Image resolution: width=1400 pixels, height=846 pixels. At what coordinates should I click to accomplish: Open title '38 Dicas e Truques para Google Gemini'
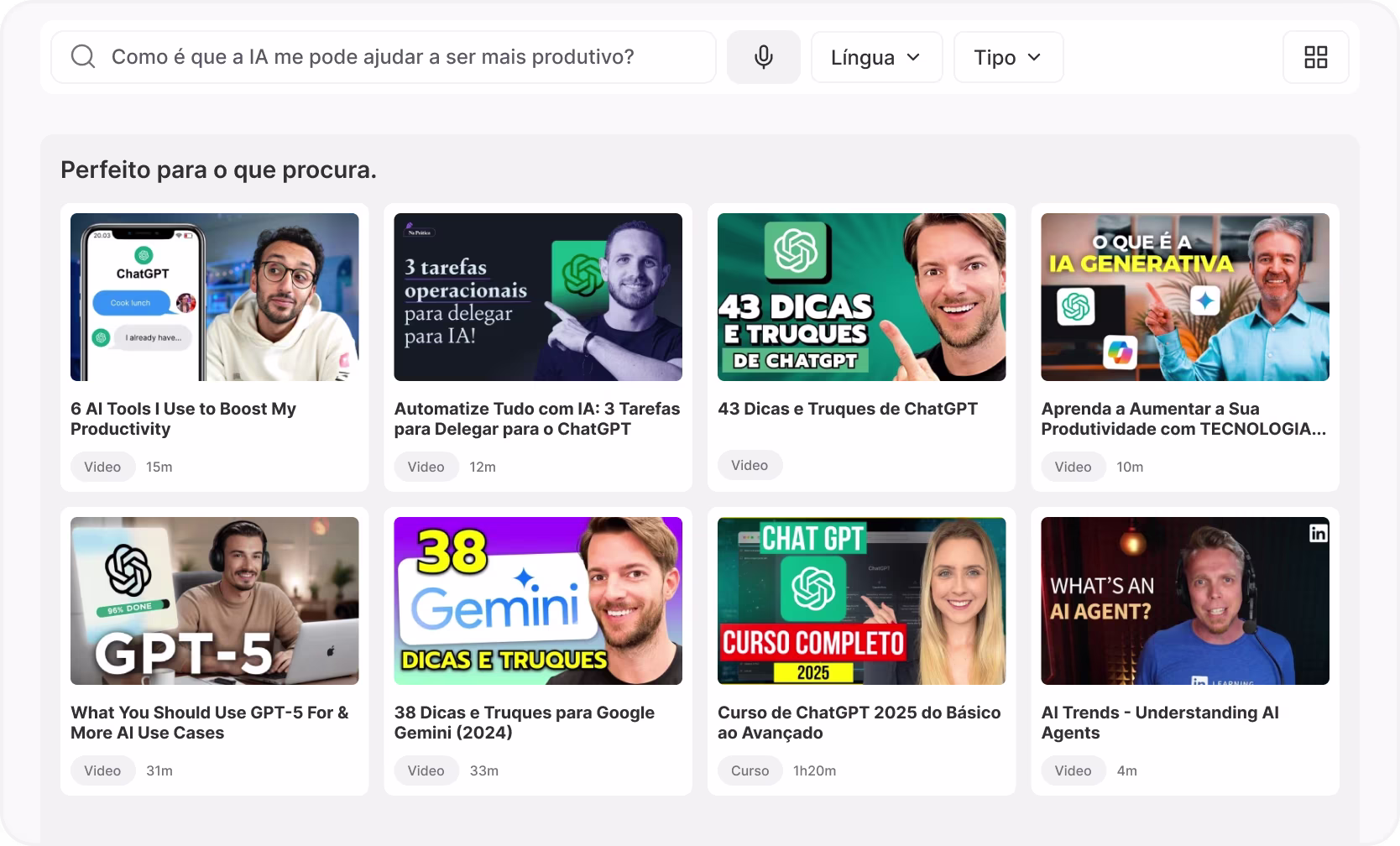525,723
